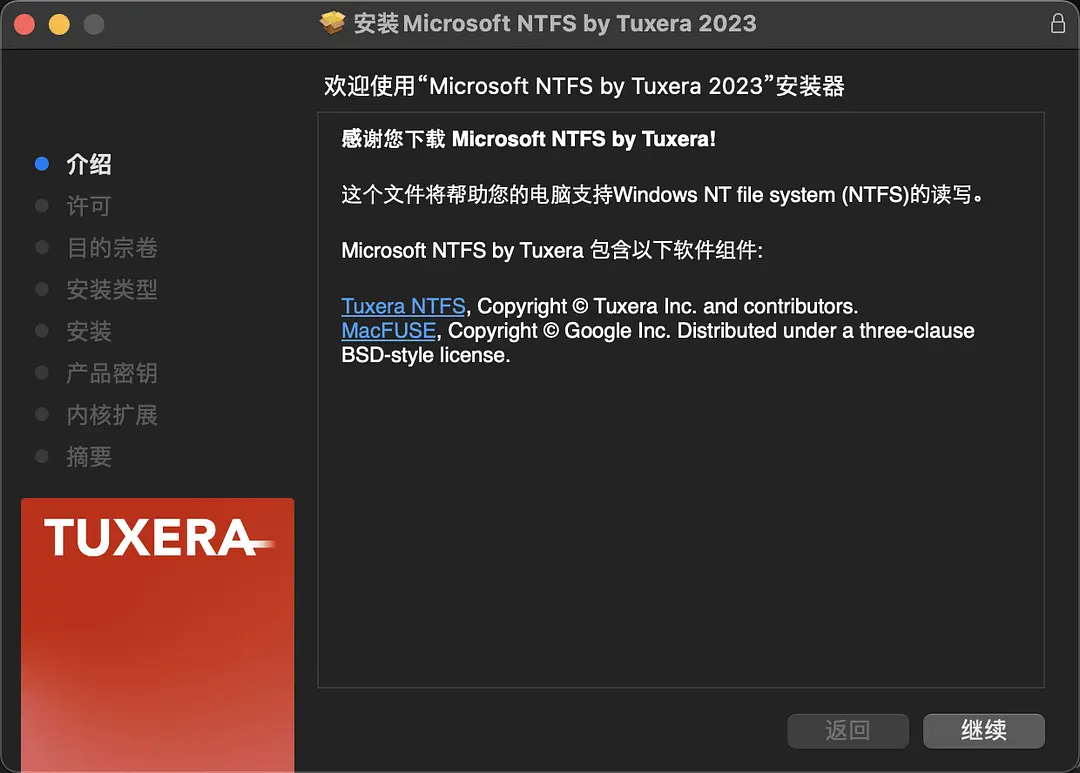This screenshot has width=1080, height=773.
Task: Click the 'BSD-style license.' text
Action: [426, 355]
